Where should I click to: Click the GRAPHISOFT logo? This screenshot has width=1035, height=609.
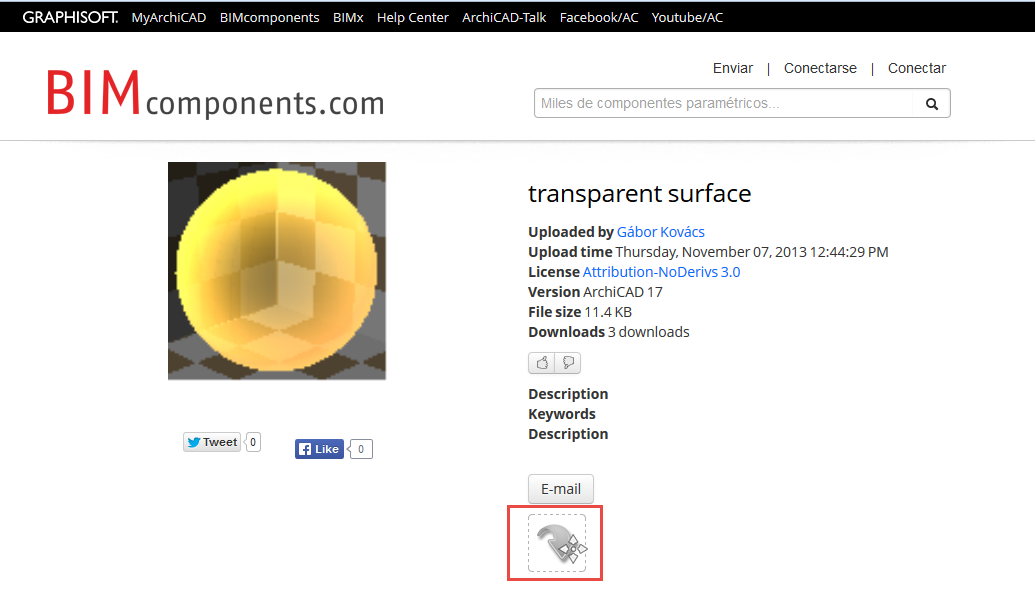pos(70,17)
